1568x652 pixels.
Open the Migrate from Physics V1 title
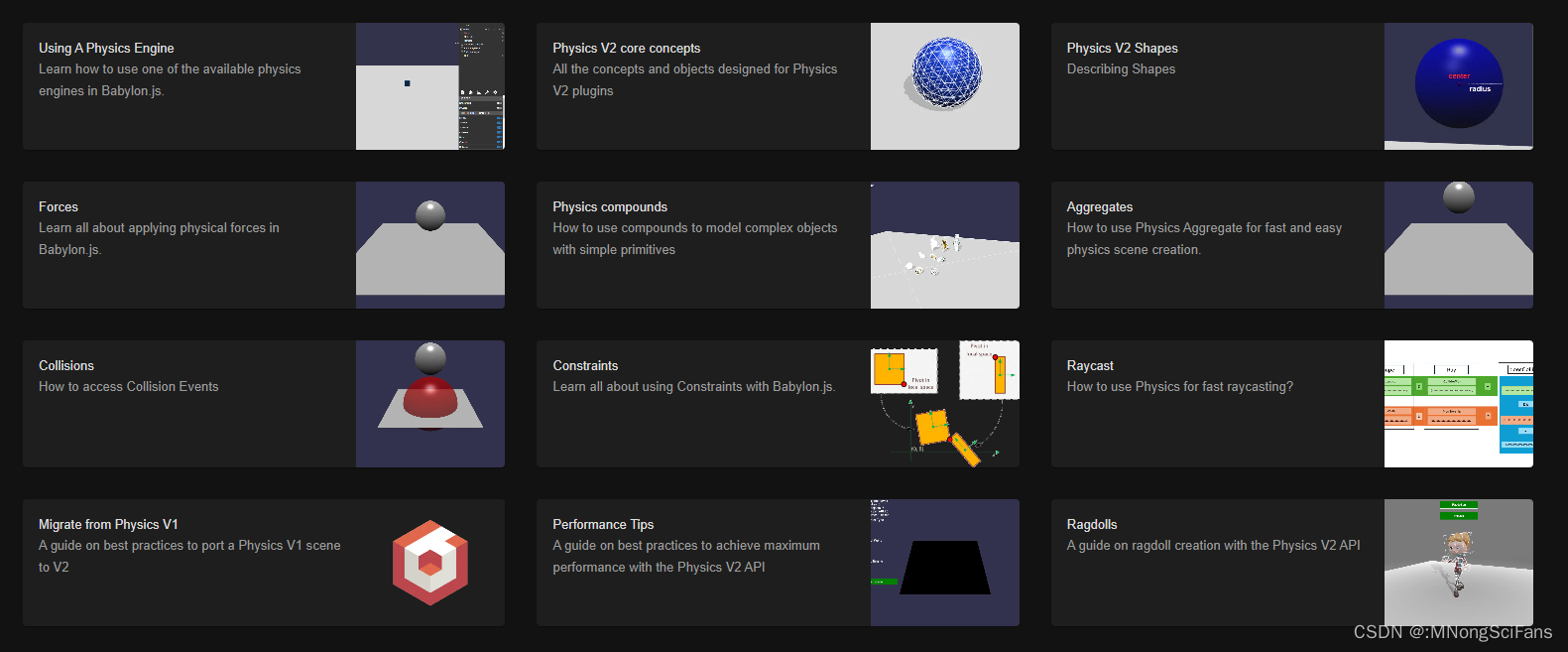click(108, 524)
